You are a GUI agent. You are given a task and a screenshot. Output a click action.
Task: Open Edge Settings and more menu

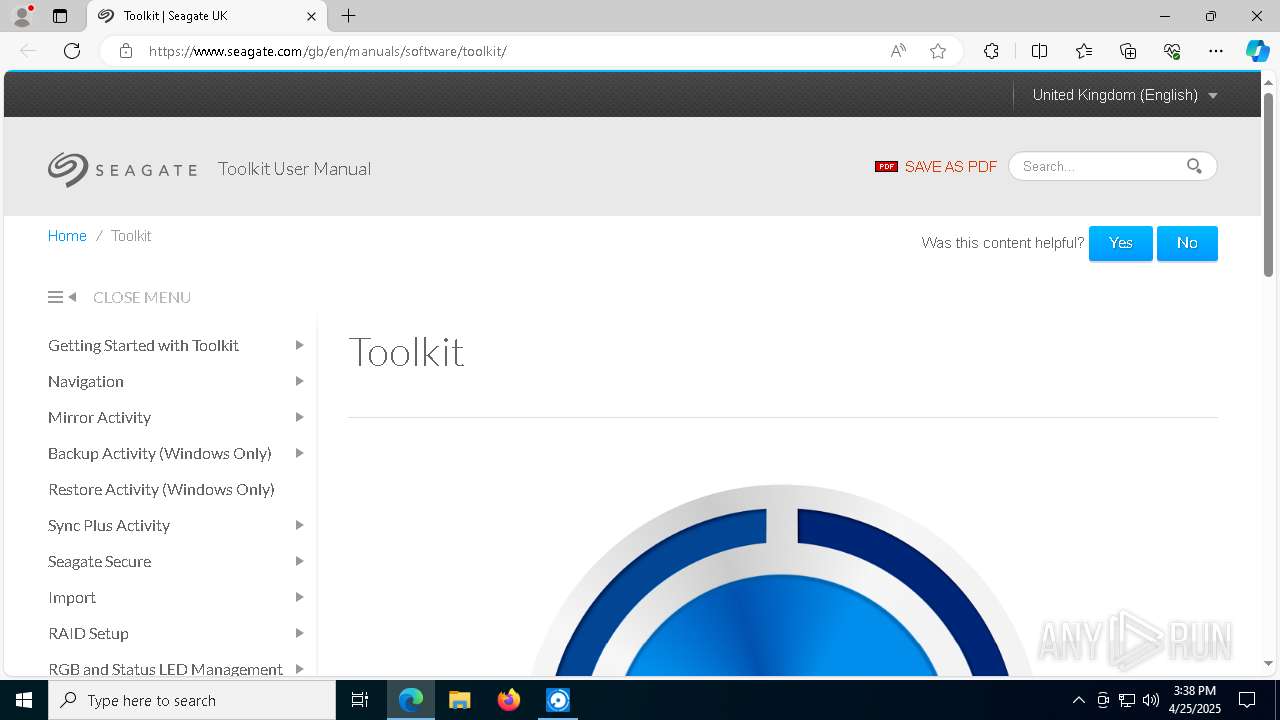pos(1216,51)
